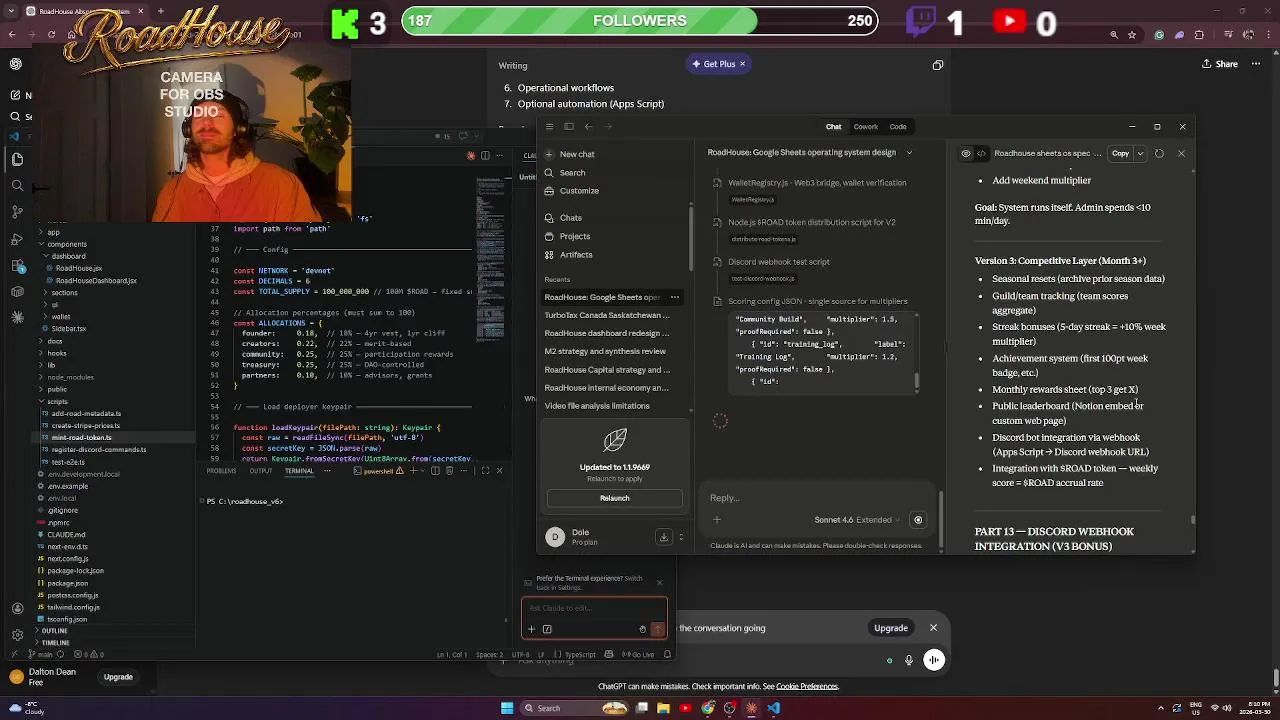This screenshot has height=720, width=1280.
Task: Open the conversation title dropdown
Action: pos(909,153)
